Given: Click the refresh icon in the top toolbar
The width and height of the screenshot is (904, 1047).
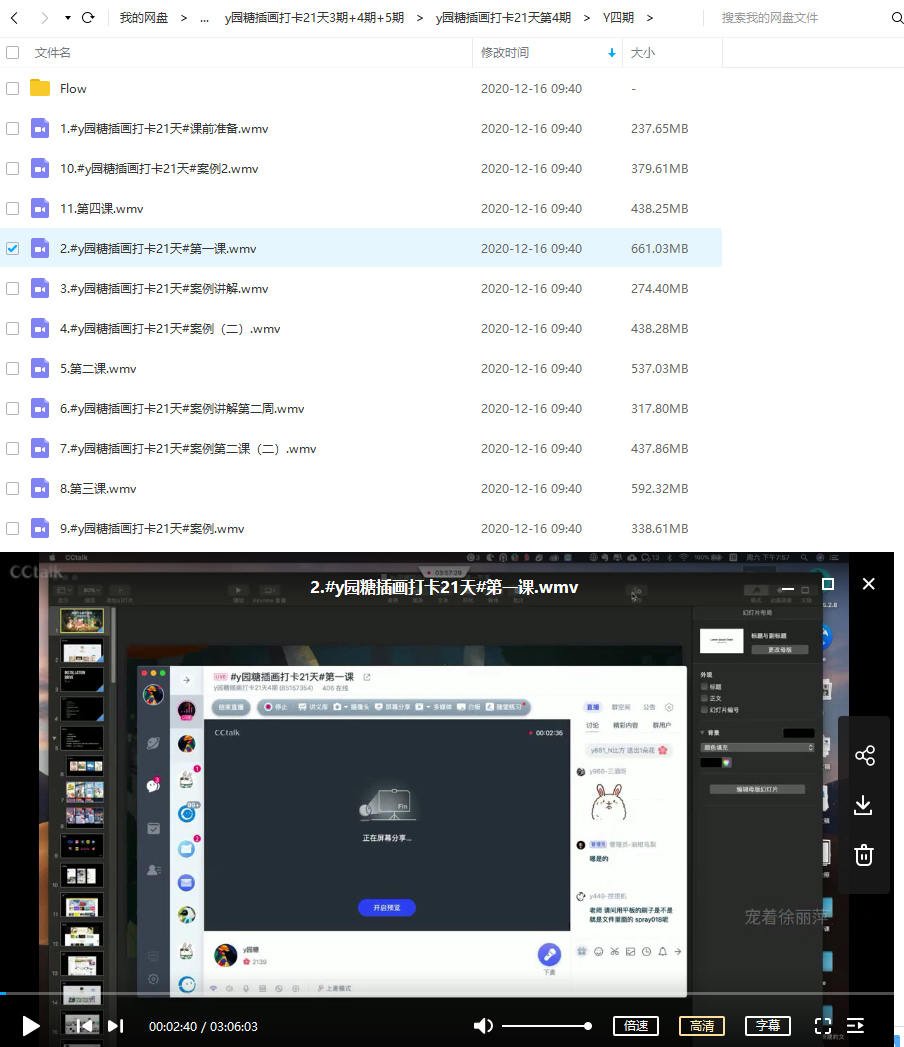Looking at the screenshot, I should (88, 17).
